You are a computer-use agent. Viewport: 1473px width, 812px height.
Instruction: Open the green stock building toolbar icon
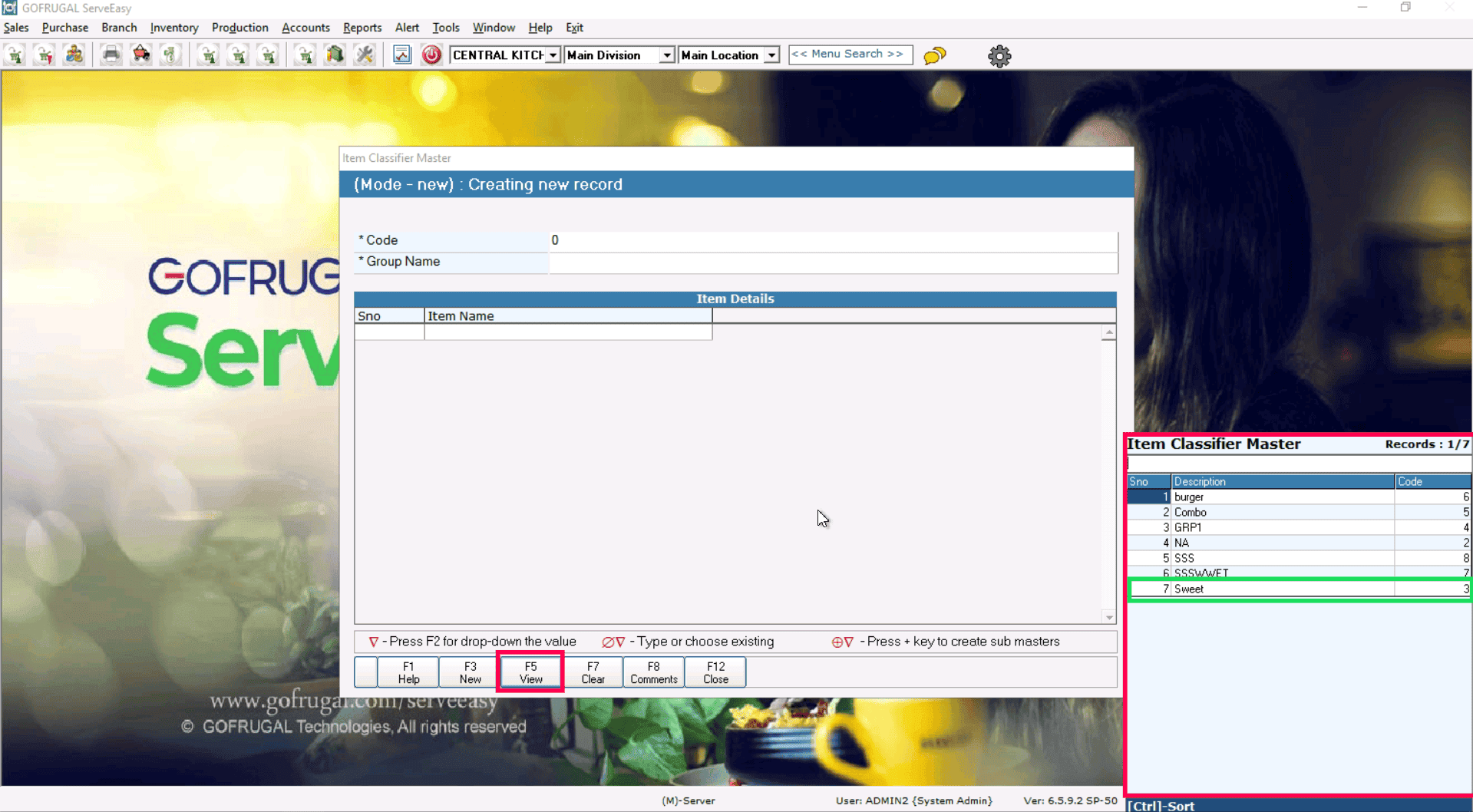point(335,55)
